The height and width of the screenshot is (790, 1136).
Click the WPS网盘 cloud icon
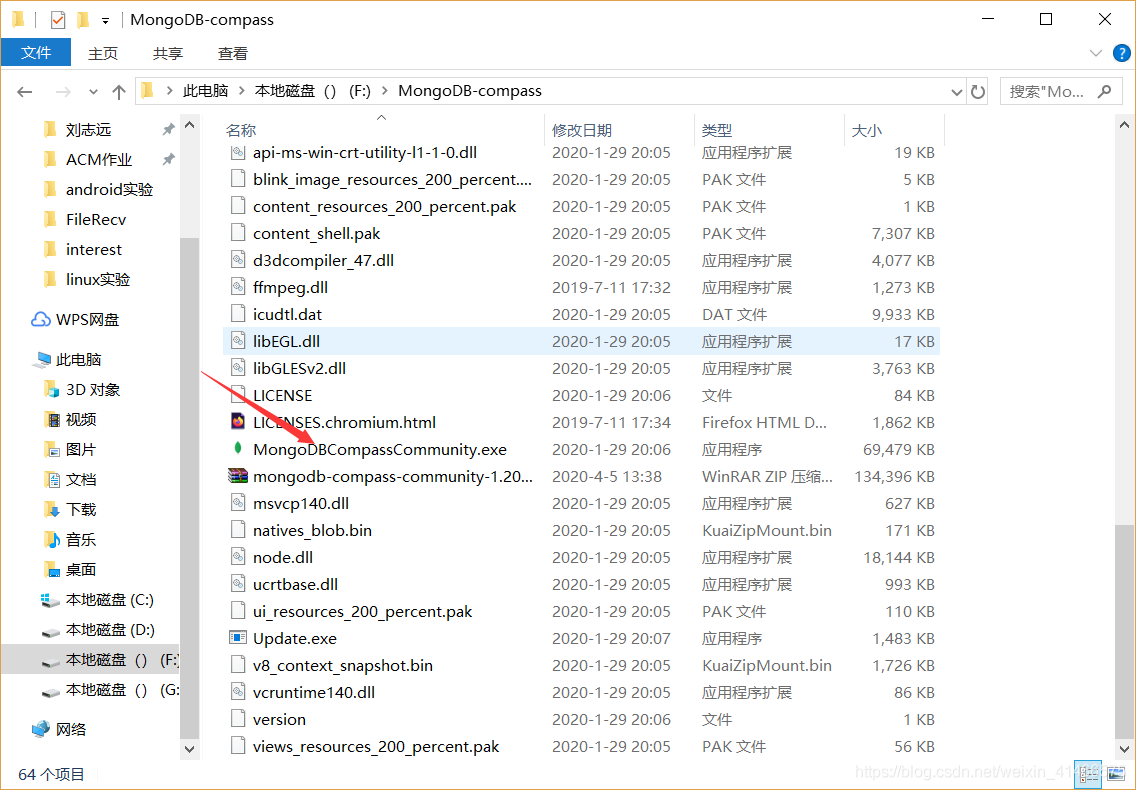pos(41,319)
